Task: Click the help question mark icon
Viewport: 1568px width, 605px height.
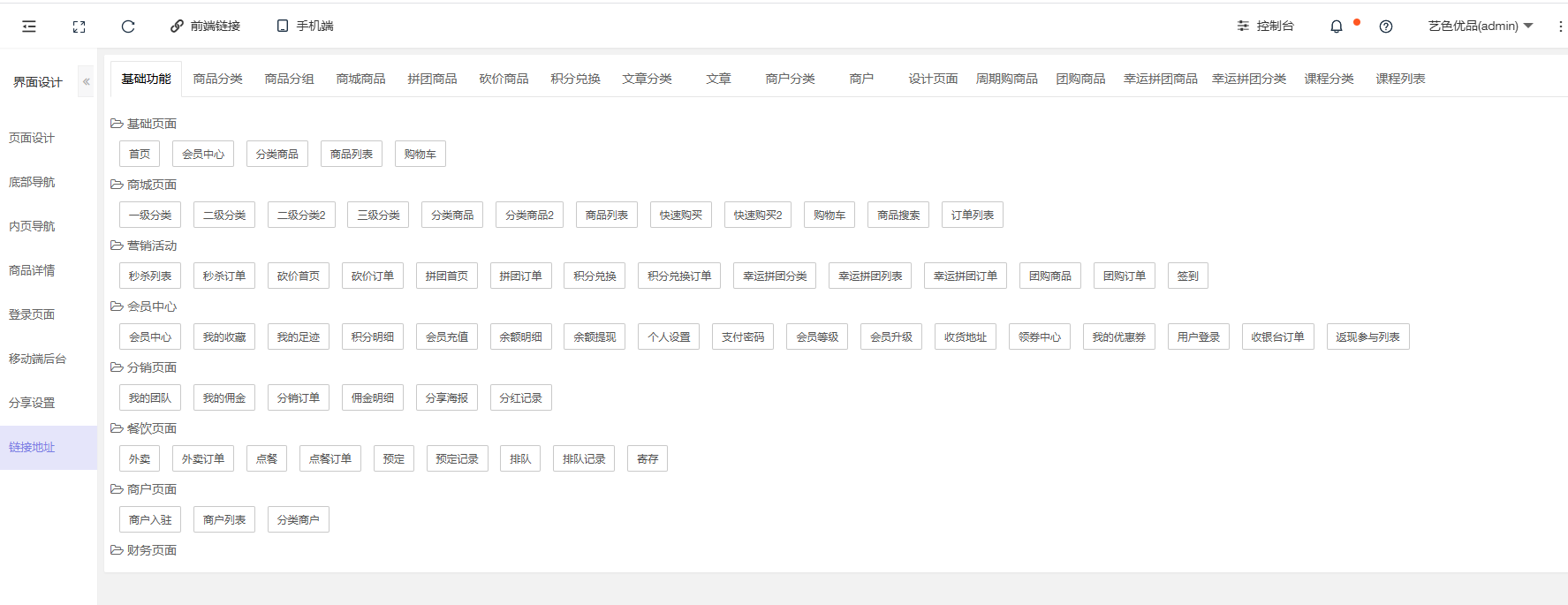Action: coord(1386,26)
